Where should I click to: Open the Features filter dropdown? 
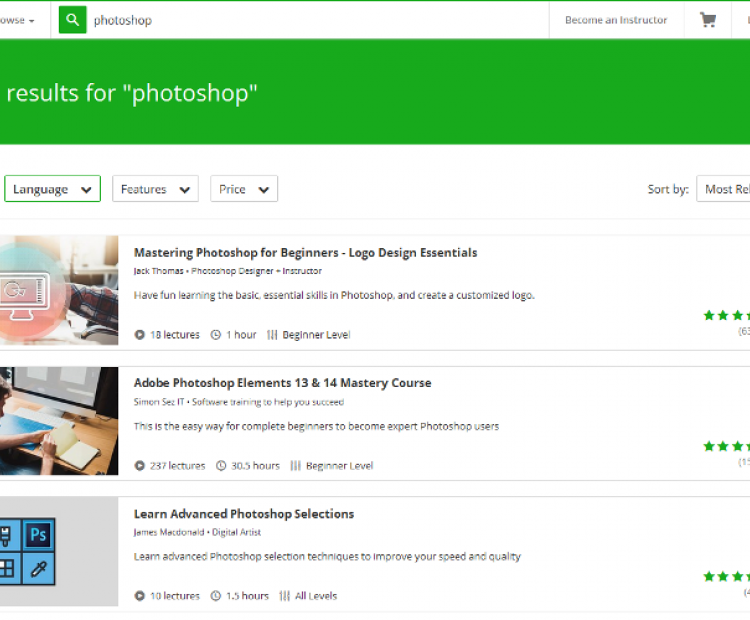coord(155,189)
